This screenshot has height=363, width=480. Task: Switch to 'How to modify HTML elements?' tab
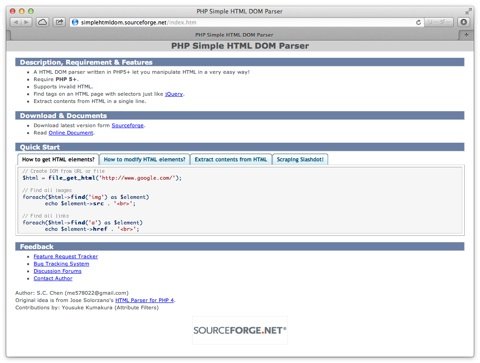click(144, 159)
